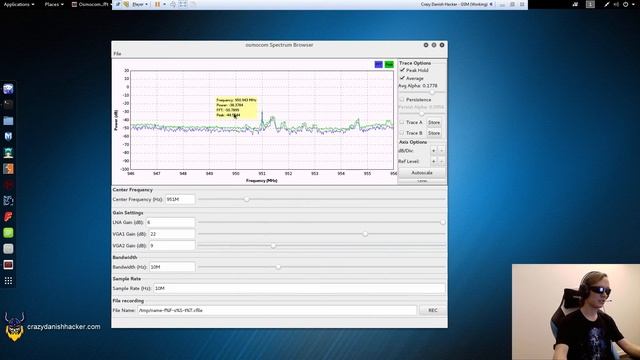The image size is (640, 360).
Task: Launch the terminal icon in the dock
Action: pos(8,104)
